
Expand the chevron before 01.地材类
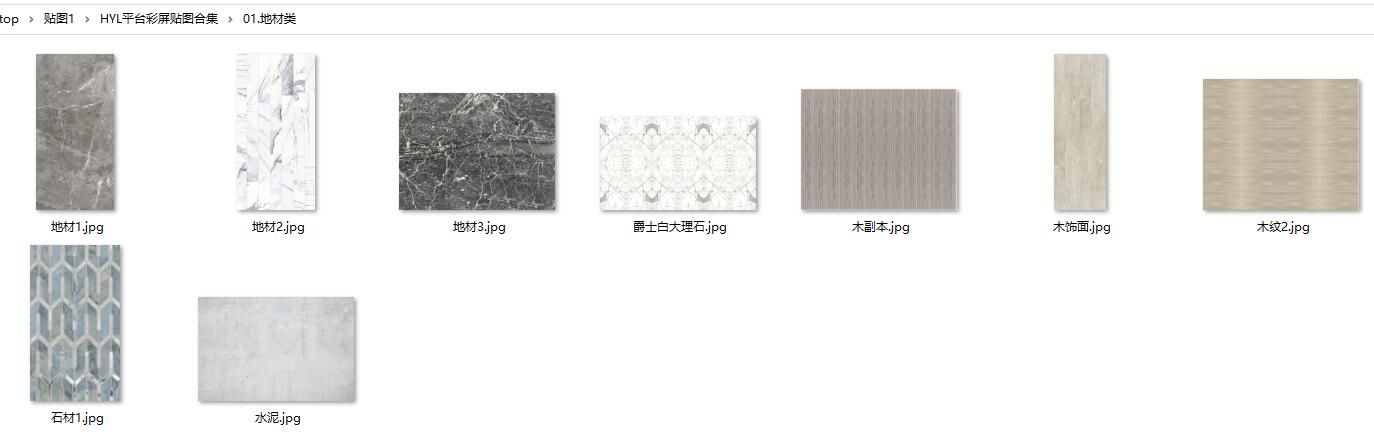(x=230, y=19)
